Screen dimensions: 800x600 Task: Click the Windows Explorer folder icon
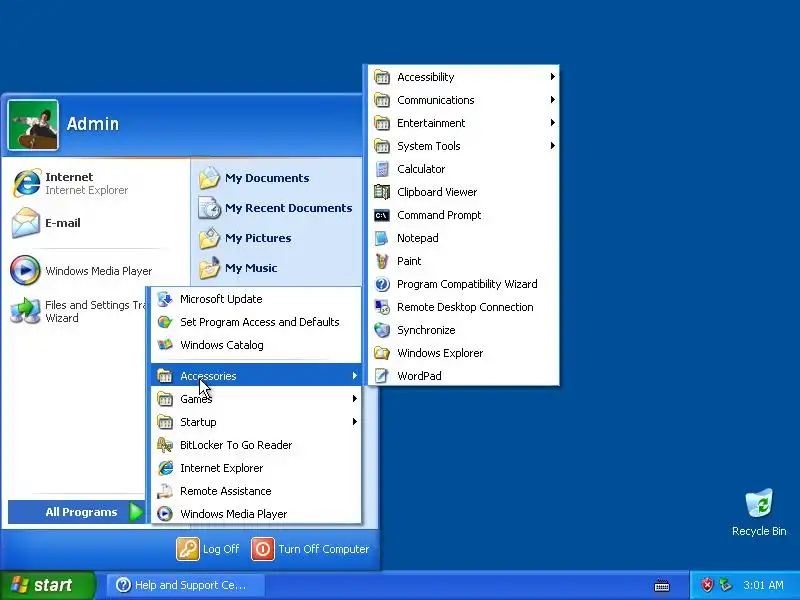[382, 353]
